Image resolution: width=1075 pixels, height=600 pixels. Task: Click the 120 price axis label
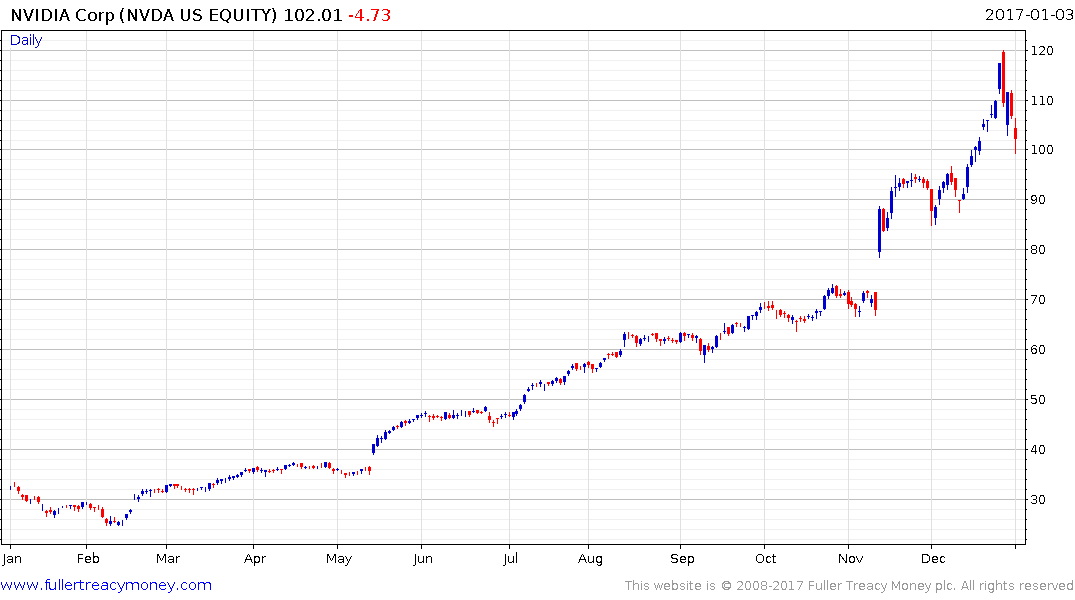[1042, 51]
